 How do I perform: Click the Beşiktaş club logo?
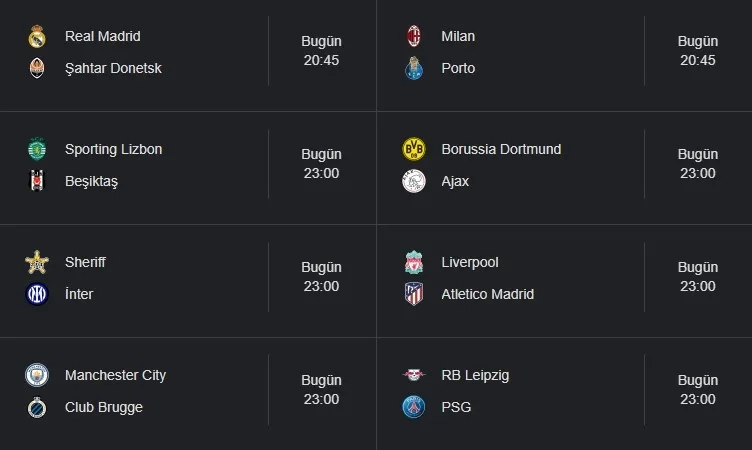37,182
